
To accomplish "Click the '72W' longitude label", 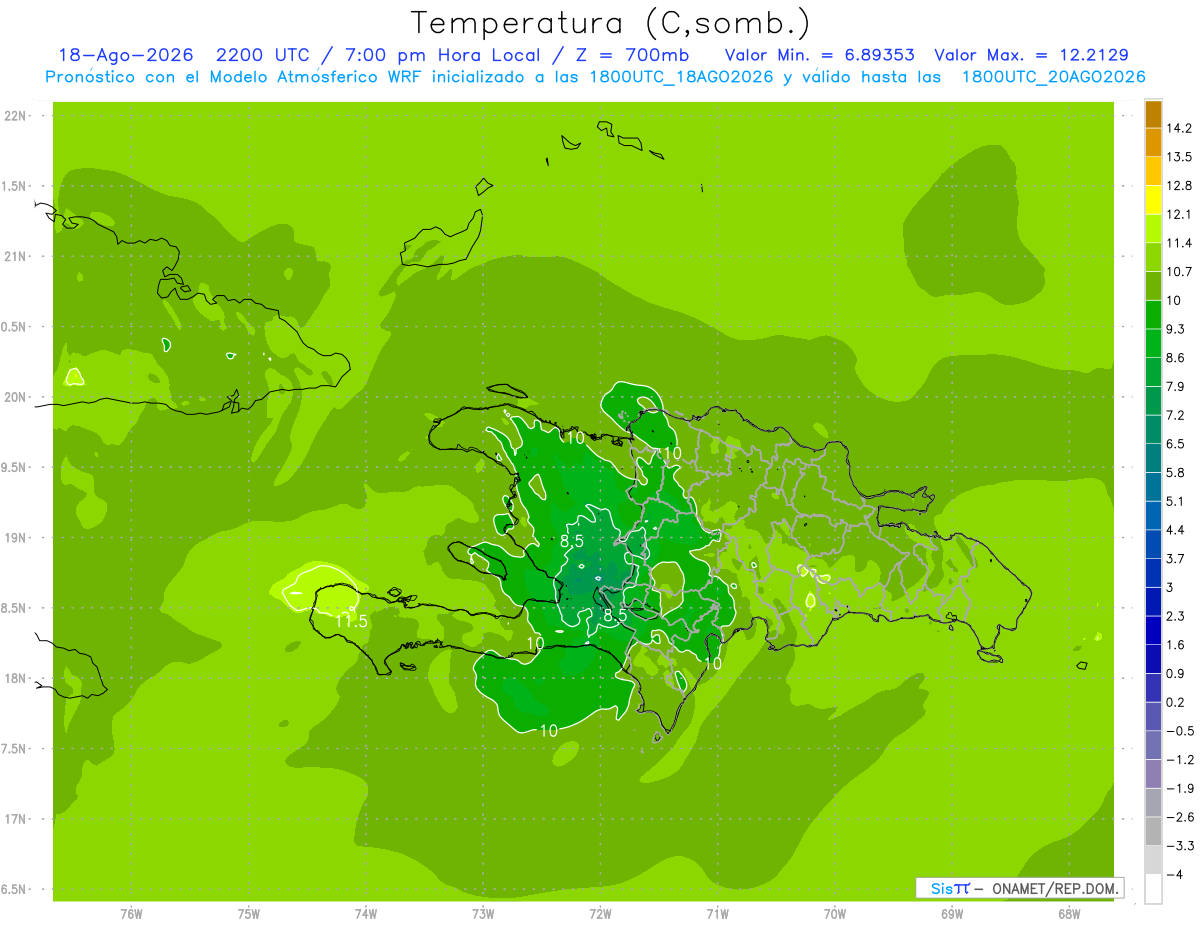I will [x=600, y=914].
